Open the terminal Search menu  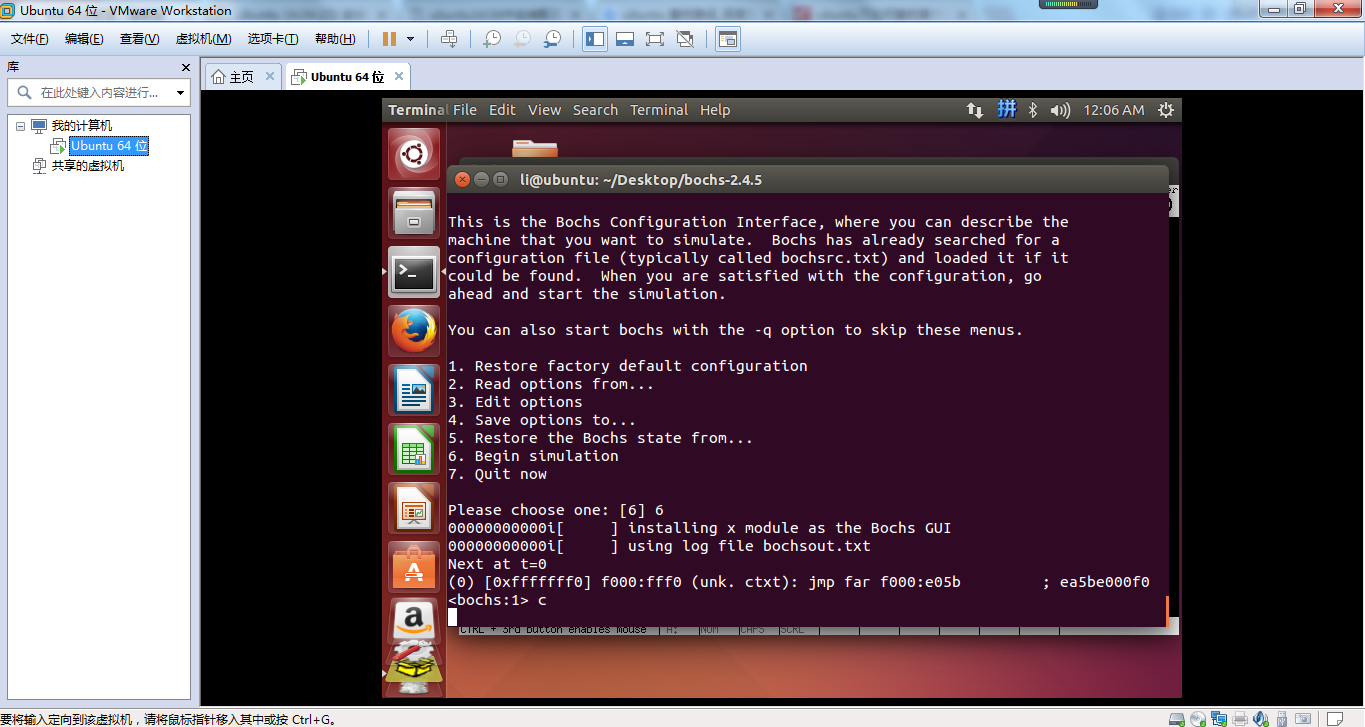point(595,110)
